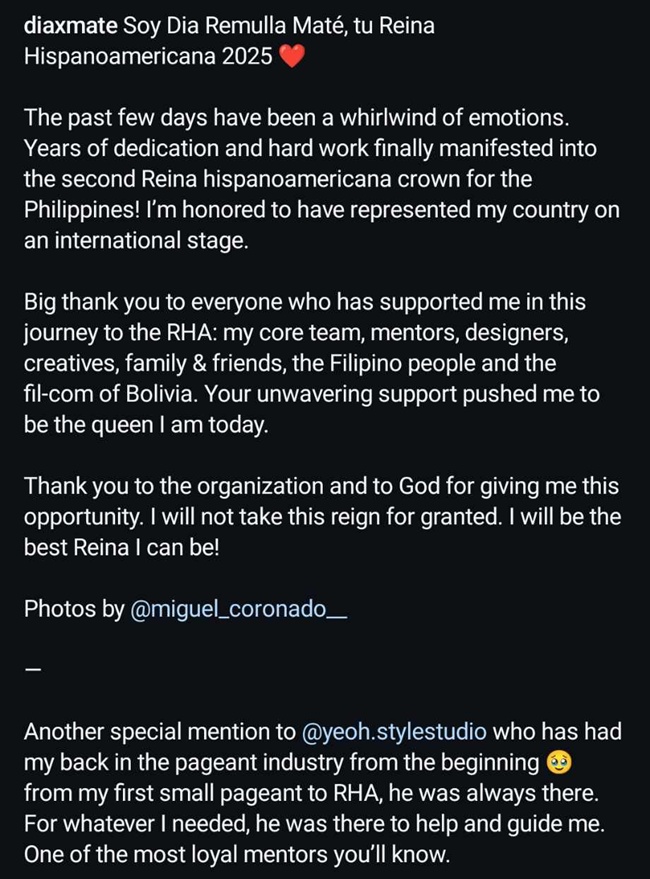Click the 'an international stage.' line
Viewport: 650px width, 879px height.
click(x=135, y=241)
